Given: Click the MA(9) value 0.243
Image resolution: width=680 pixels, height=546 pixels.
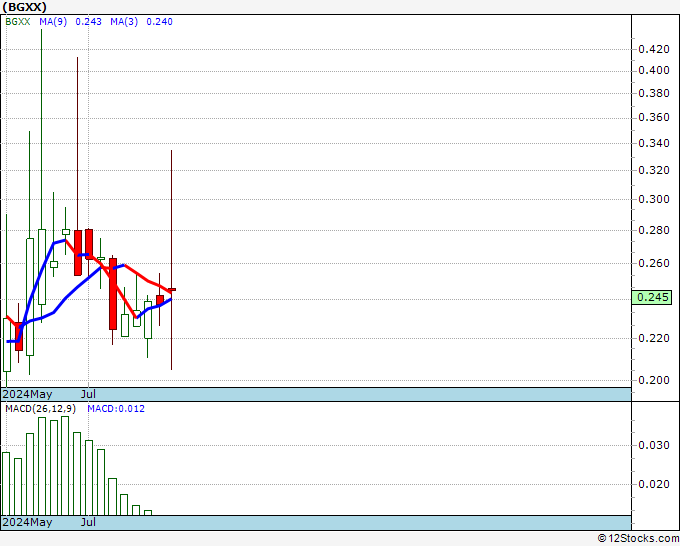Looking at the screenshot, I should click(x=88, y=22).
